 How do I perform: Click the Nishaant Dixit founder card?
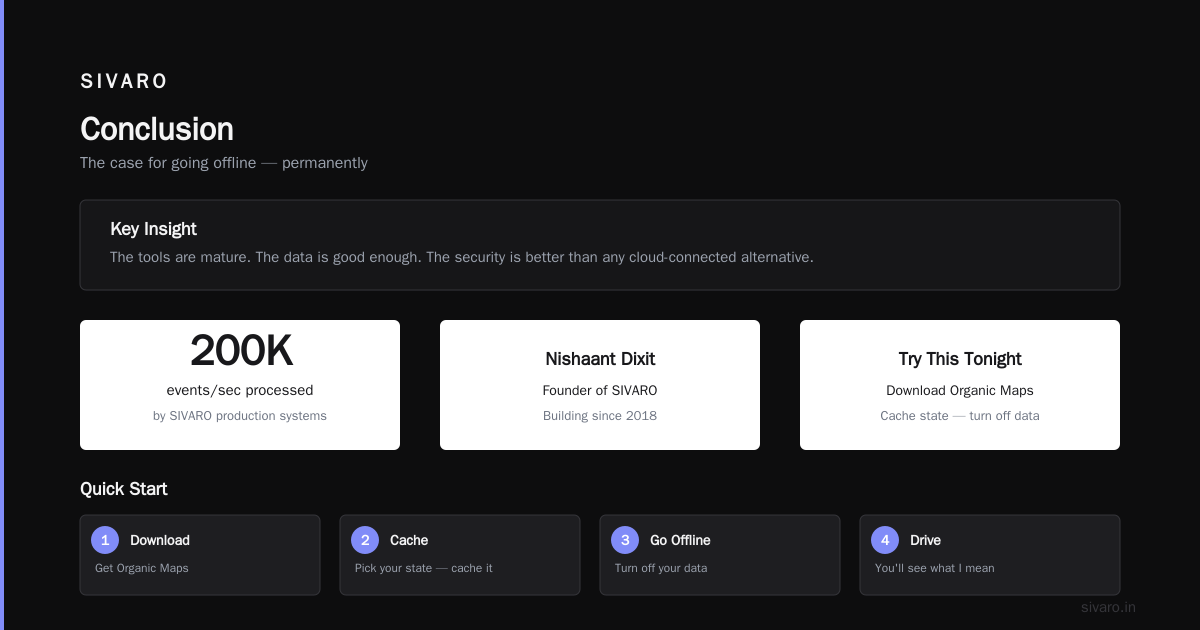[600, 385]
